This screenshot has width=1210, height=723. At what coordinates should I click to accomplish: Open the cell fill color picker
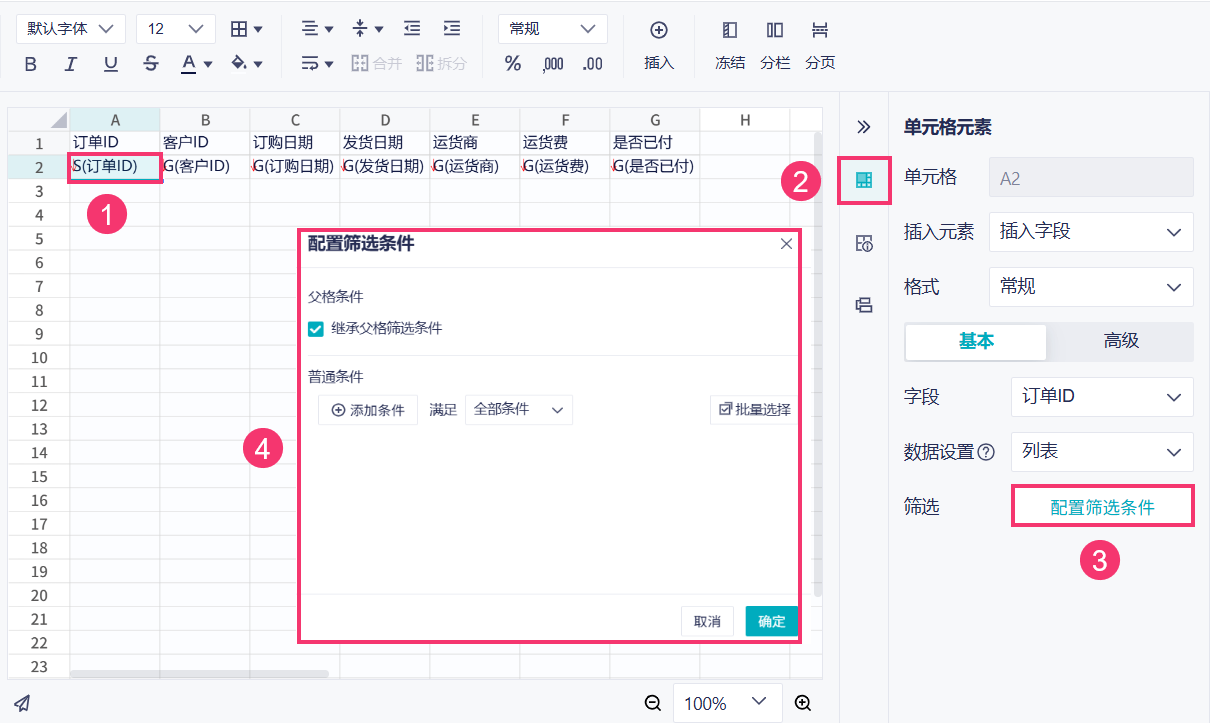pyautogui.click(x=246, y=64)
